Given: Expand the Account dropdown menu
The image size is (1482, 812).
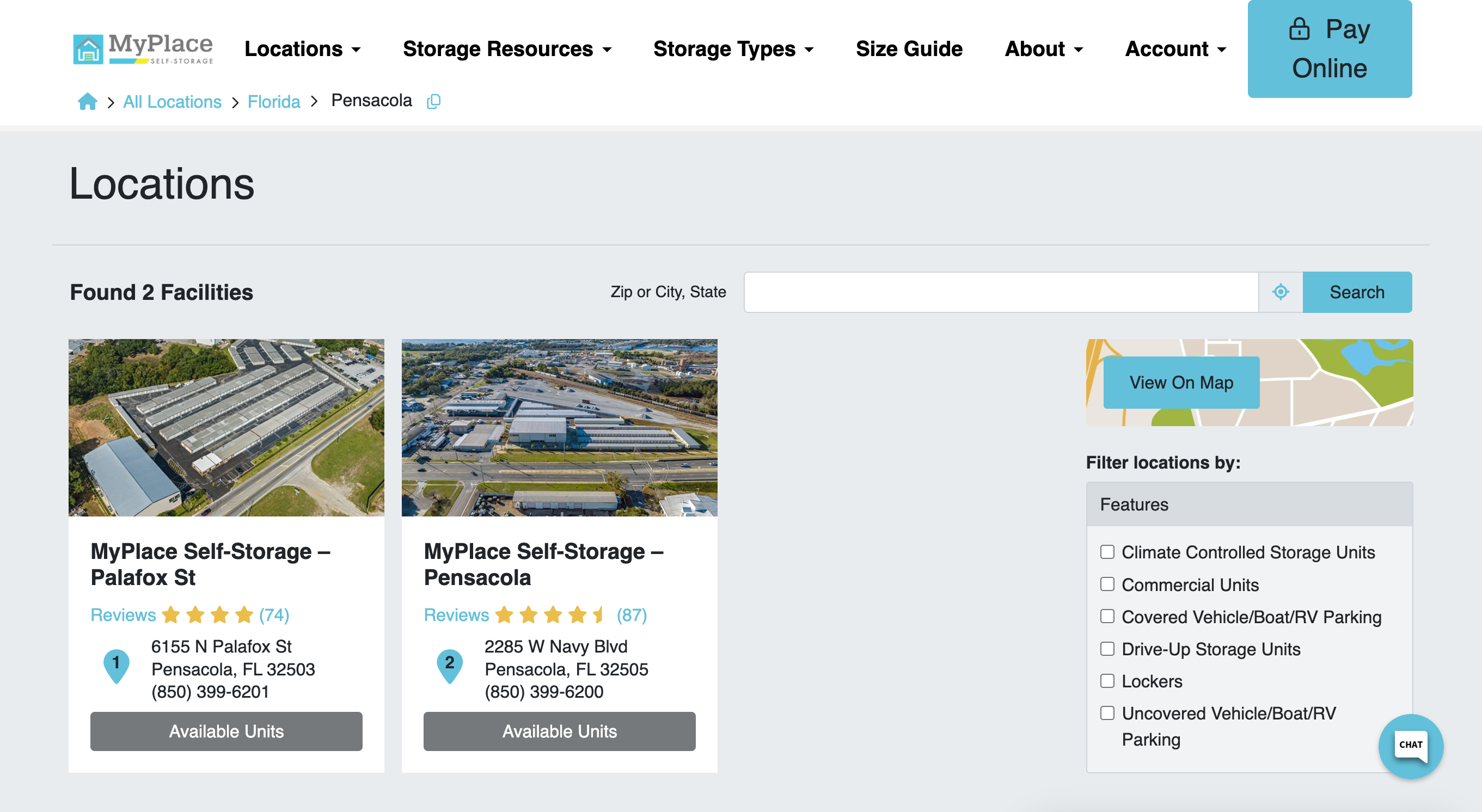Looking at the screenshot, I should click(x=1175, y=49).
